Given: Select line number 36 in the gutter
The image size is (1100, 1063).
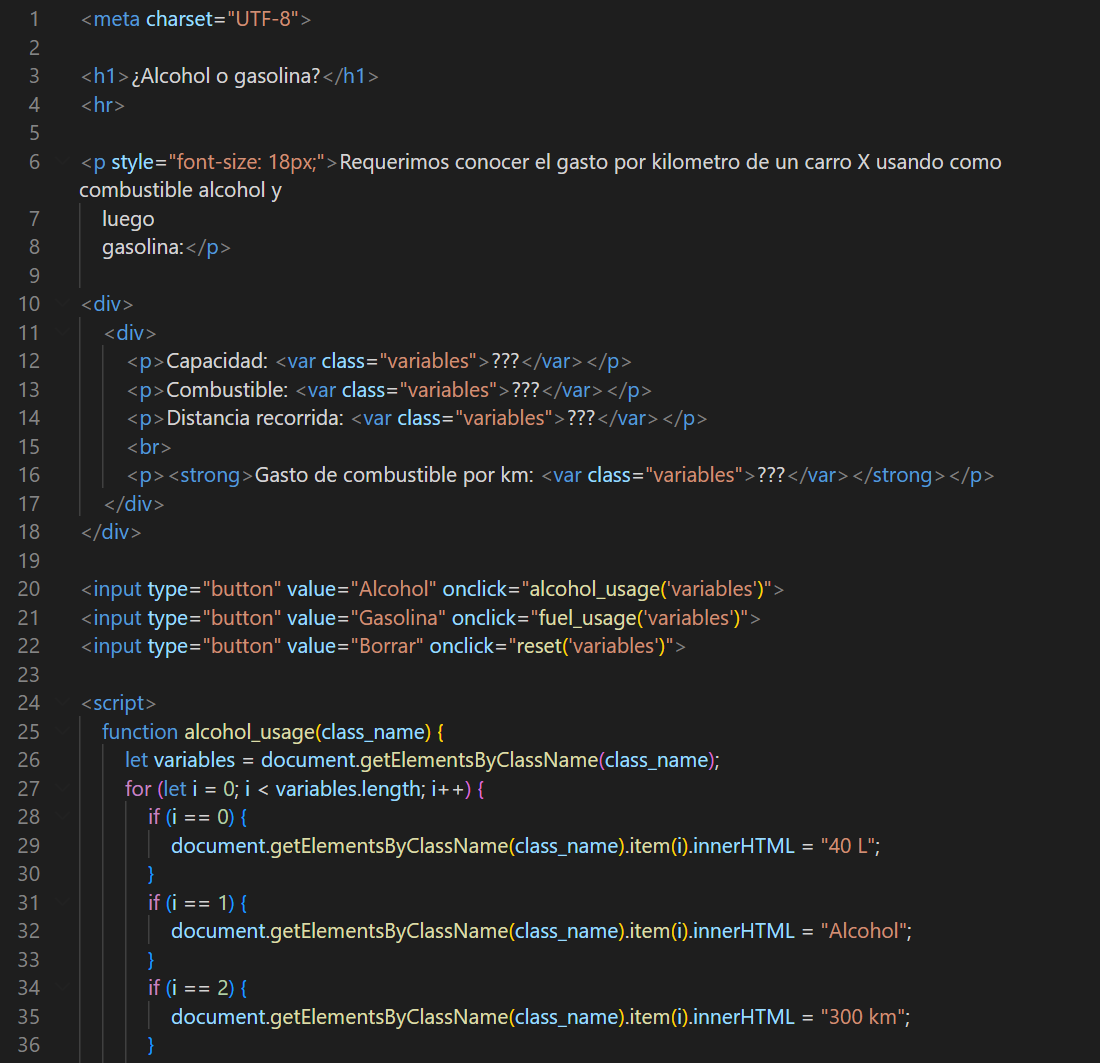Looking at the screenshot, I should click(29, 1045).
